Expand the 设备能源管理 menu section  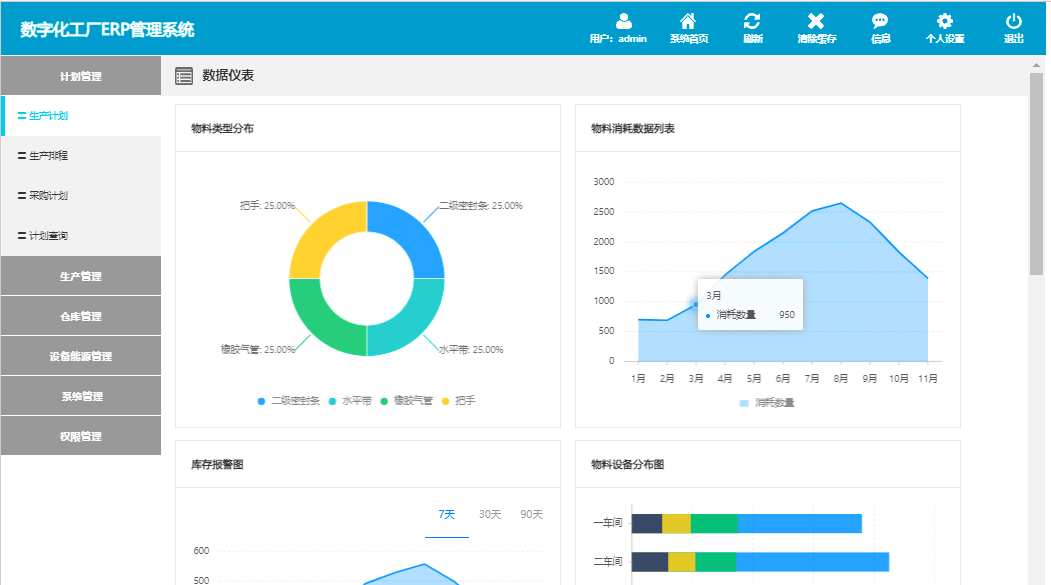tap(80, 356)
